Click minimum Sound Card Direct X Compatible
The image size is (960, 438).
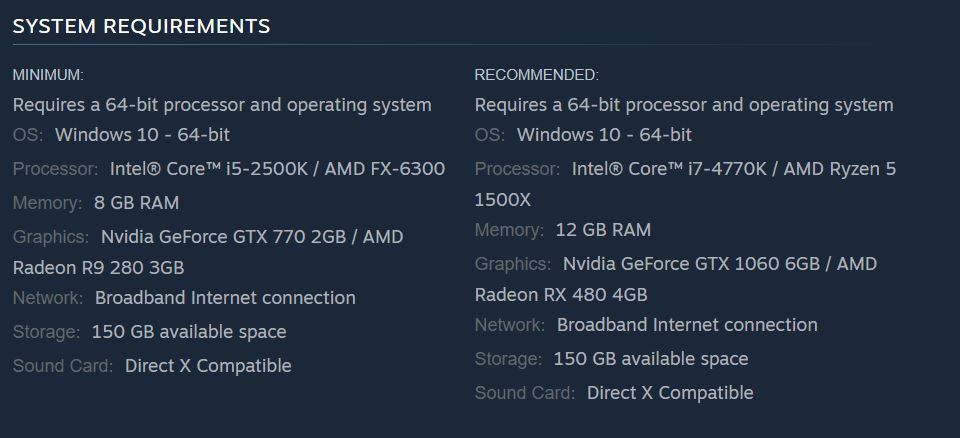[208, 366]
